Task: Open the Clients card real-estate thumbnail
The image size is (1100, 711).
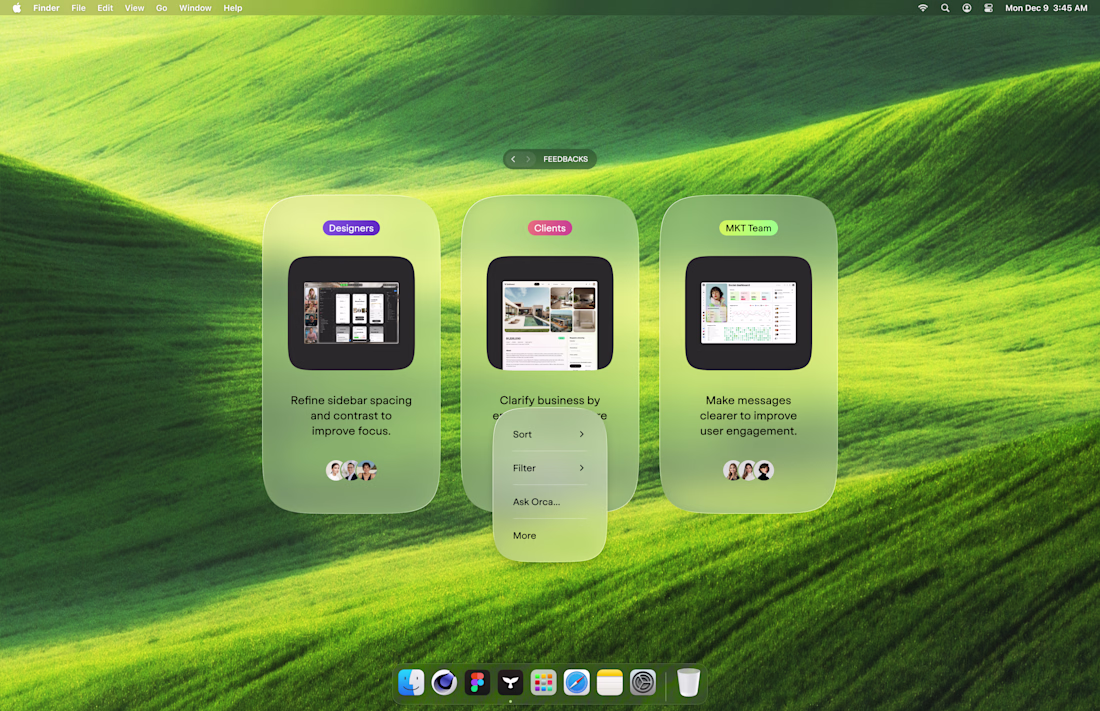Action: (550, 313)
